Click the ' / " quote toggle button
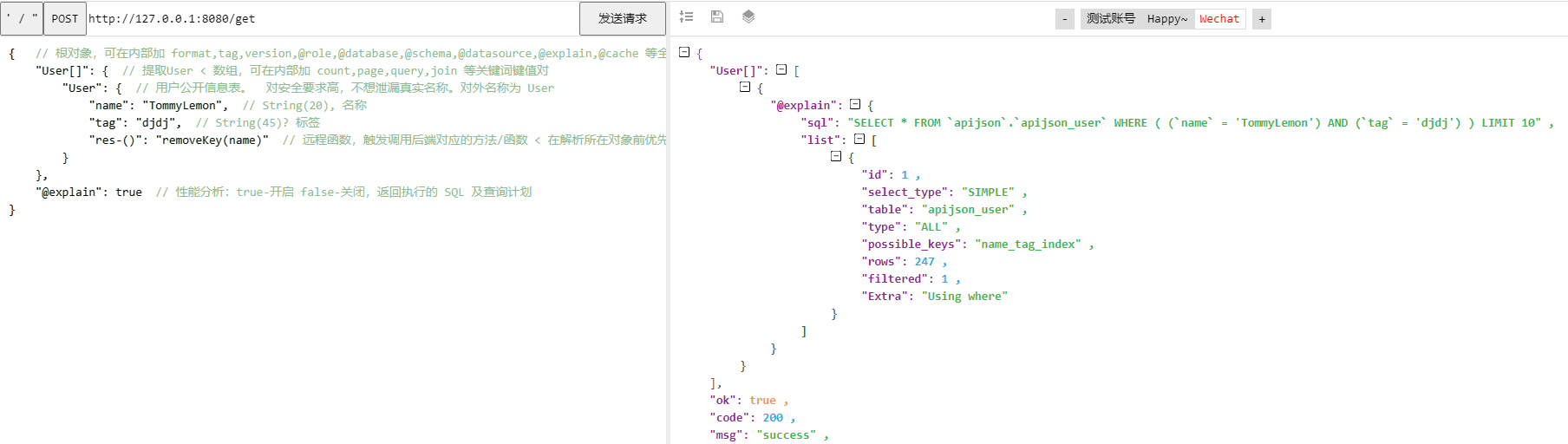The image size is (1568, 444). point(22,18)
